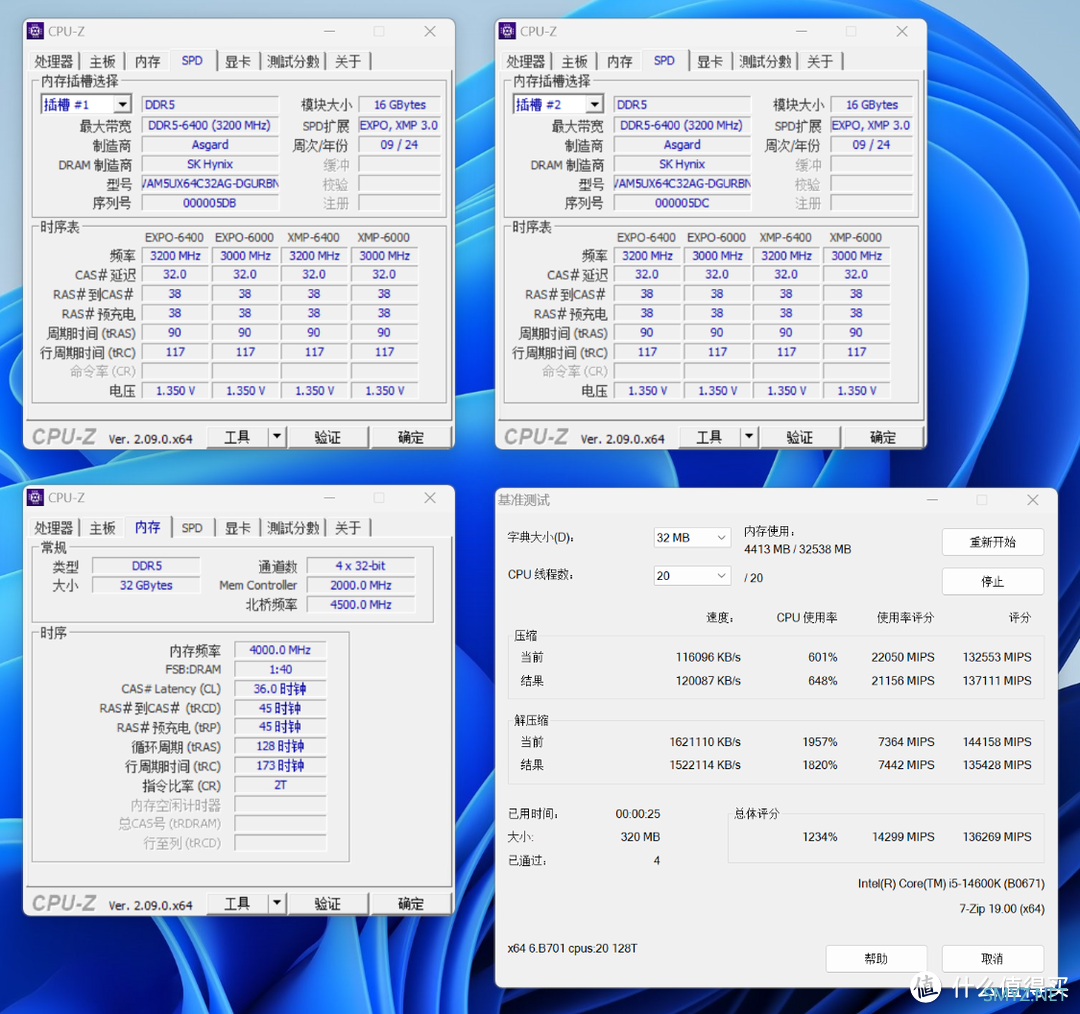Click 停止 button to stop benchmark
This screenshot has height=1014, width=1080.
[992, 581]
